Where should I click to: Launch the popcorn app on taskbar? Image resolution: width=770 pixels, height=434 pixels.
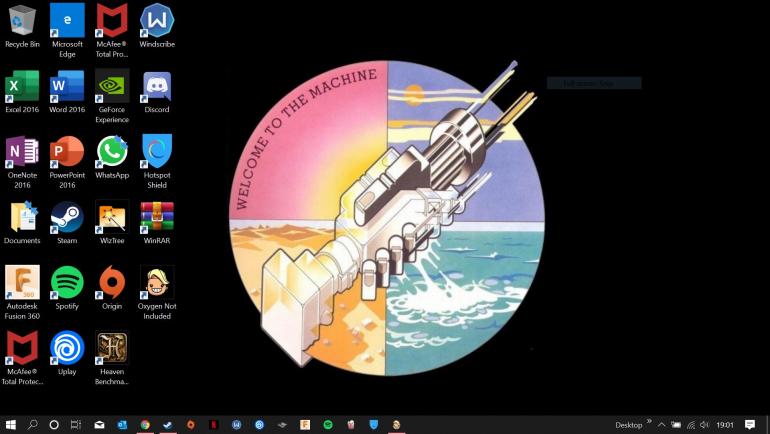click(351, 425)
